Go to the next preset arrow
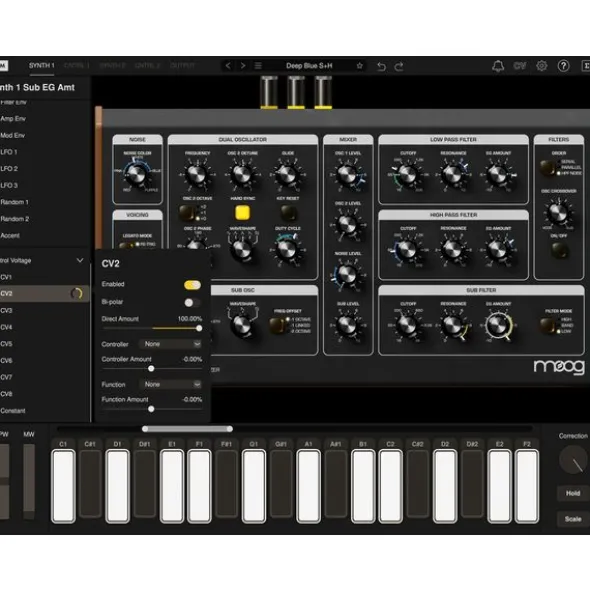Viewport: 590px width, 591px height. (243, 66)
